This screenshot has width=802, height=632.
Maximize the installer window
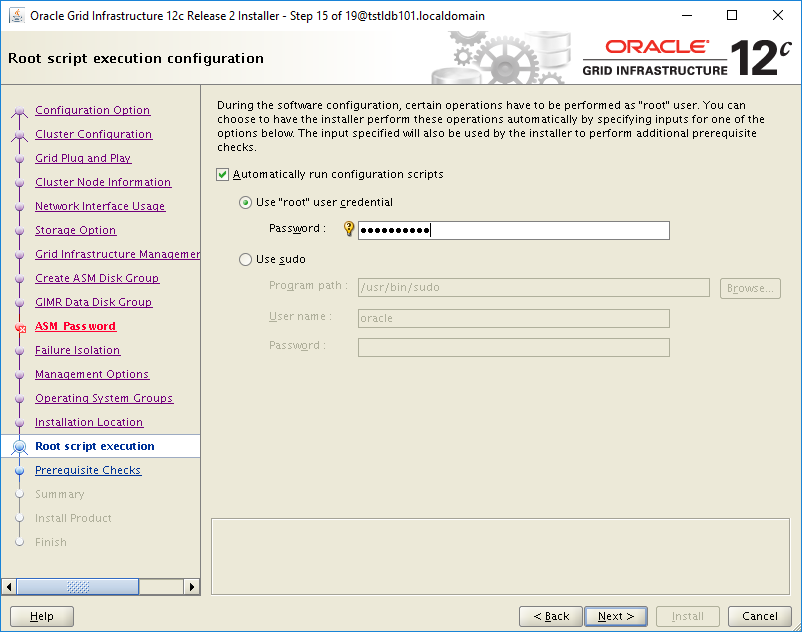pos(732,15)
